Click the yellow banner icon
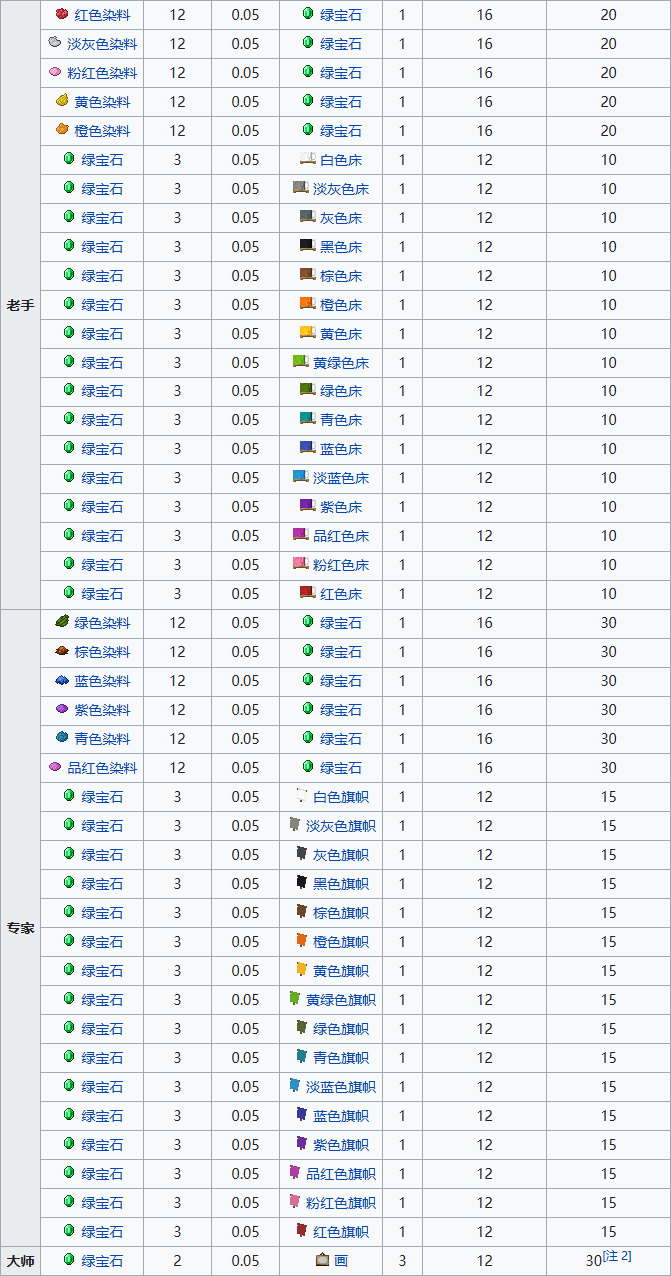The width and height of the screenshot is (671, 1276). coord(301,970)
